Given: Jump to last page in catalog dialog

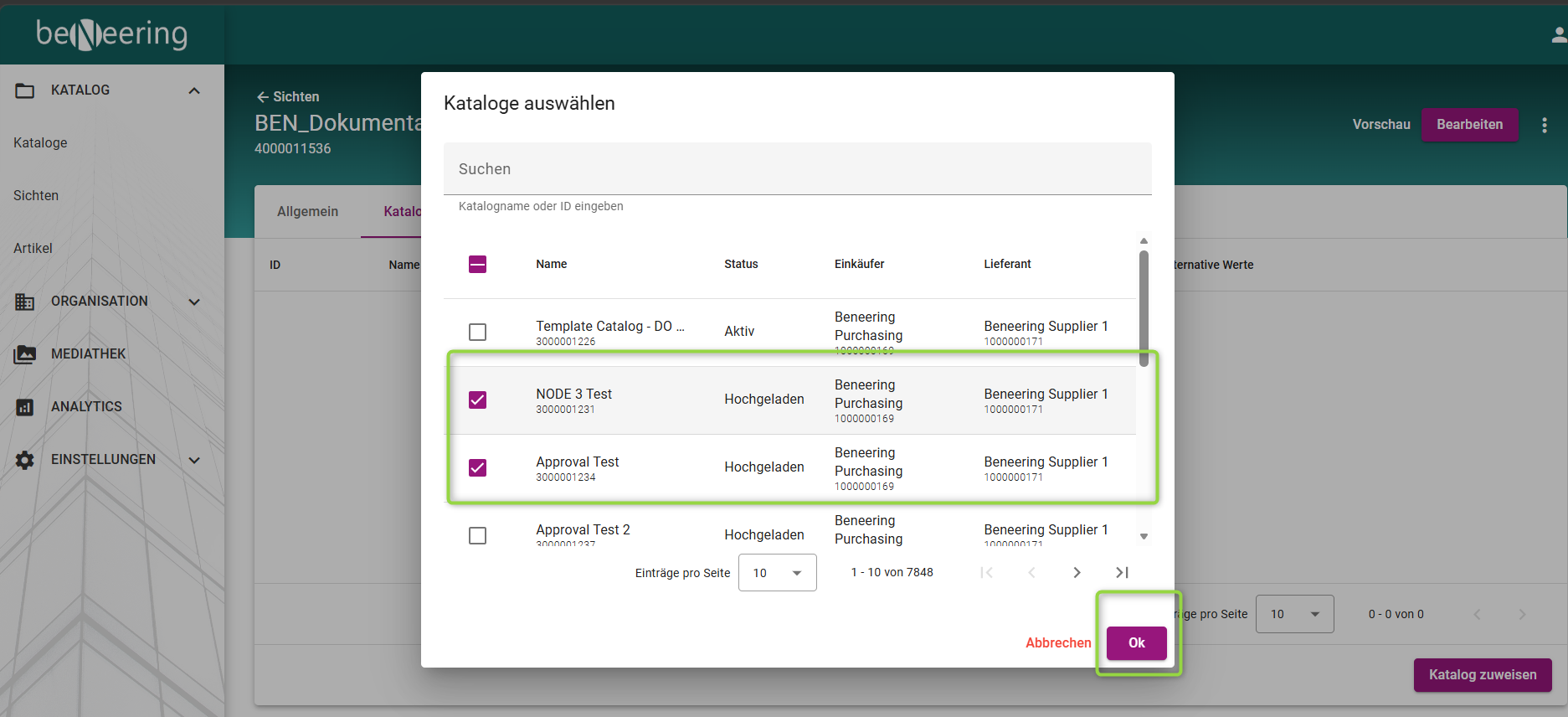Looking at the screenshot, I should [1122, 573].
